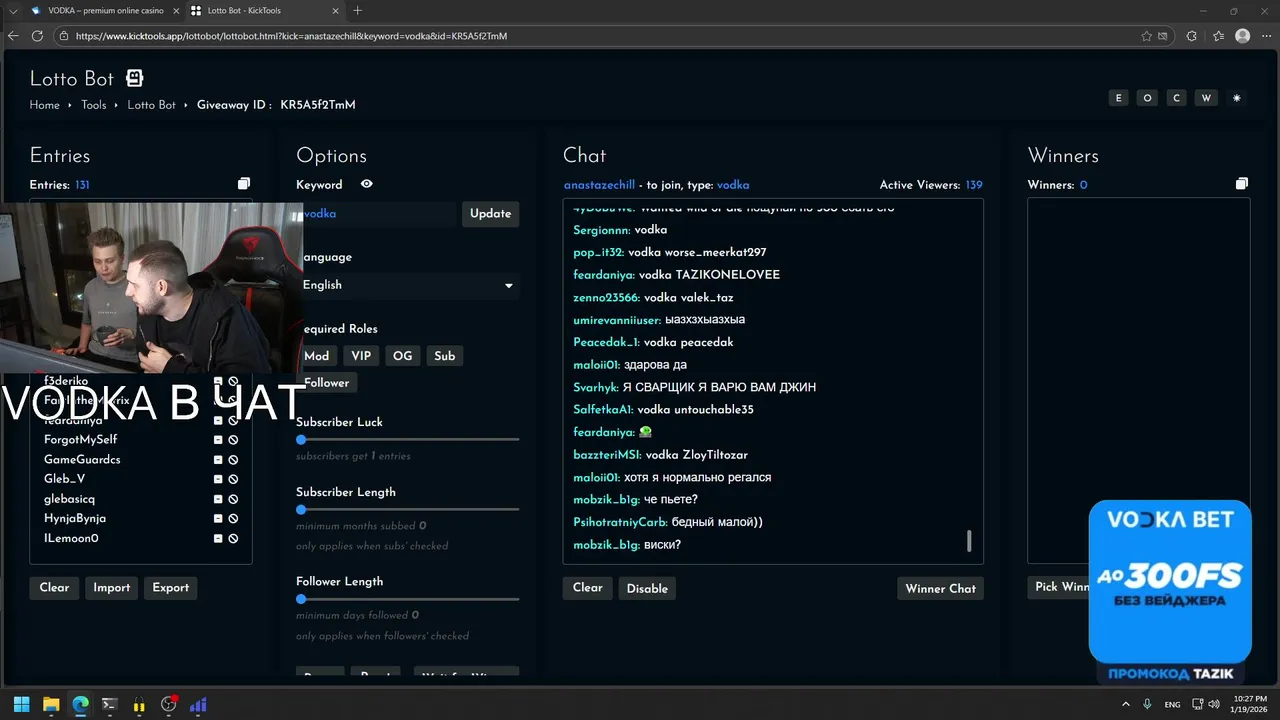This screenshot has height=720, width=1280.
Task: Open the browser tab list chevron
Action: (x=13, y=11)
